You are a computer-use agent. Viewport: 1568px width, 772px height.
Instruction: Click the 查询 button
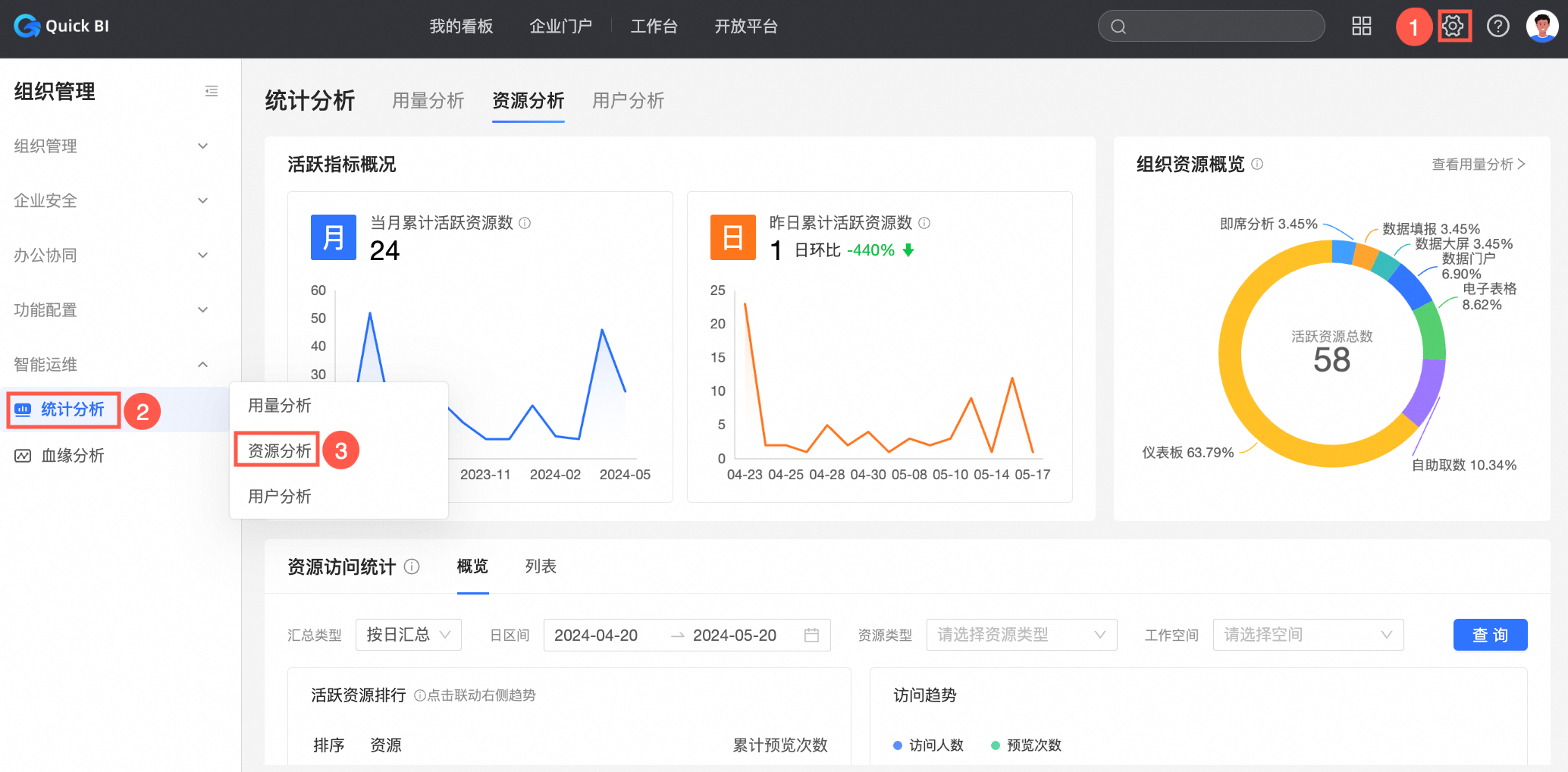pos(1491,635)
